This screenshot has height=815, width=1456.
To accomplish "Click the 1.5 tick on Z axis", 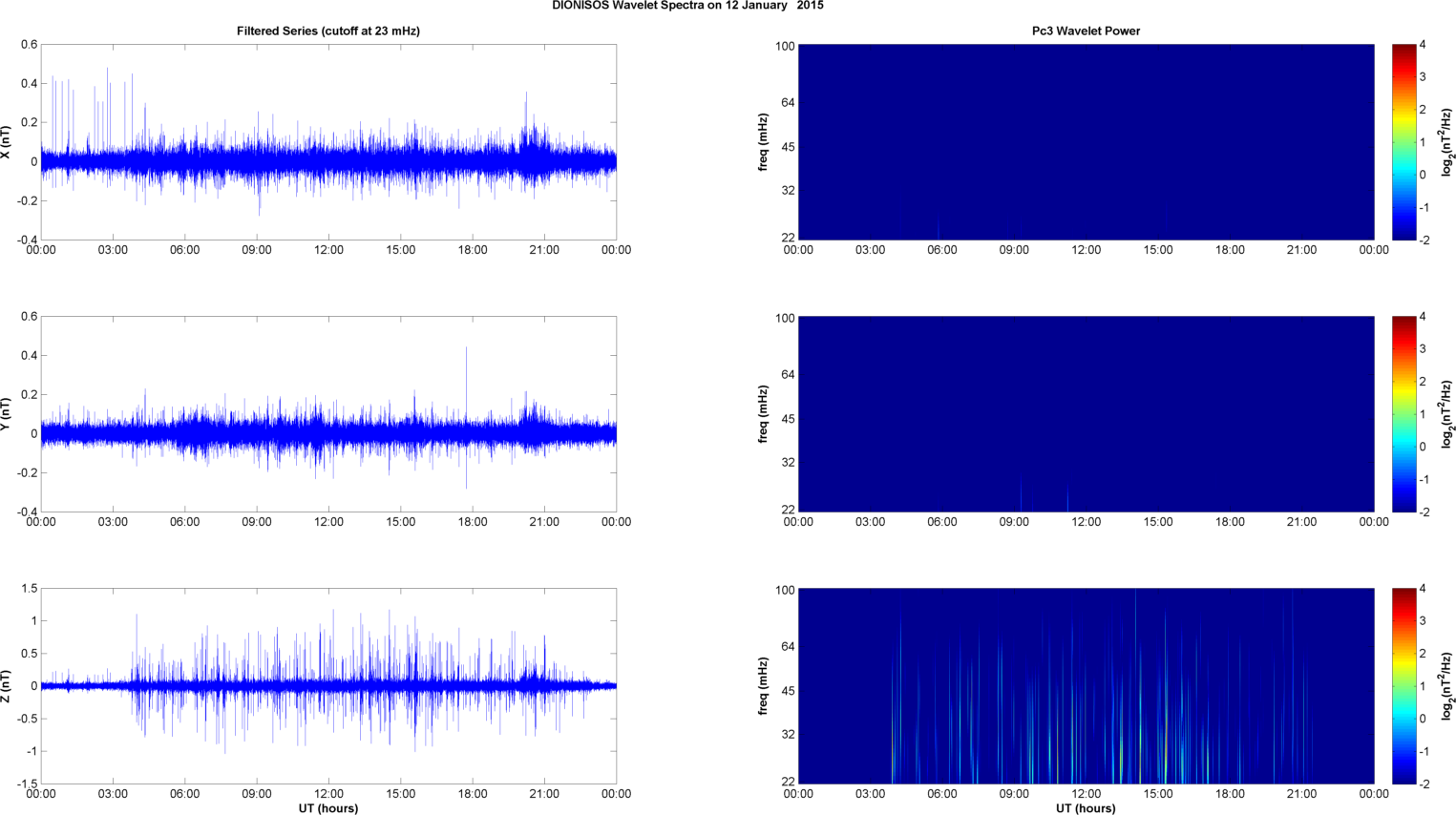I will coord(30,589).
